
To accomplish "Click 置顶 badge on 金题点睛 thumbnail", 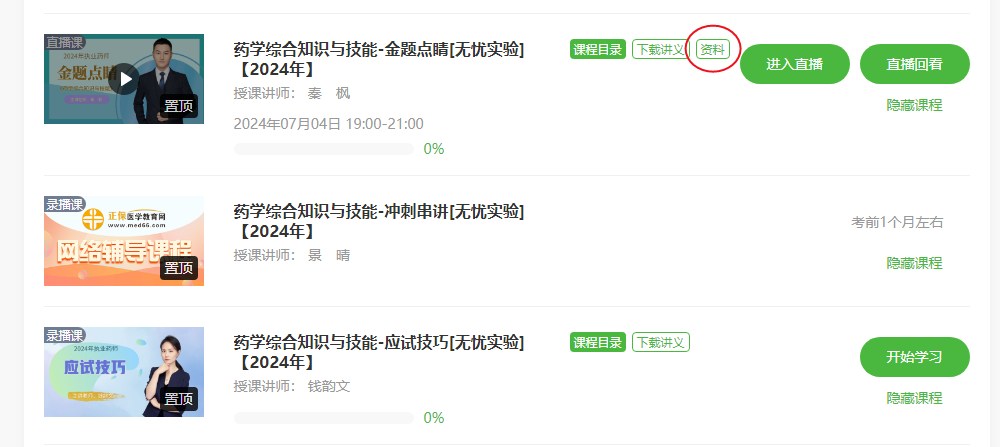I will click(179, 106).
